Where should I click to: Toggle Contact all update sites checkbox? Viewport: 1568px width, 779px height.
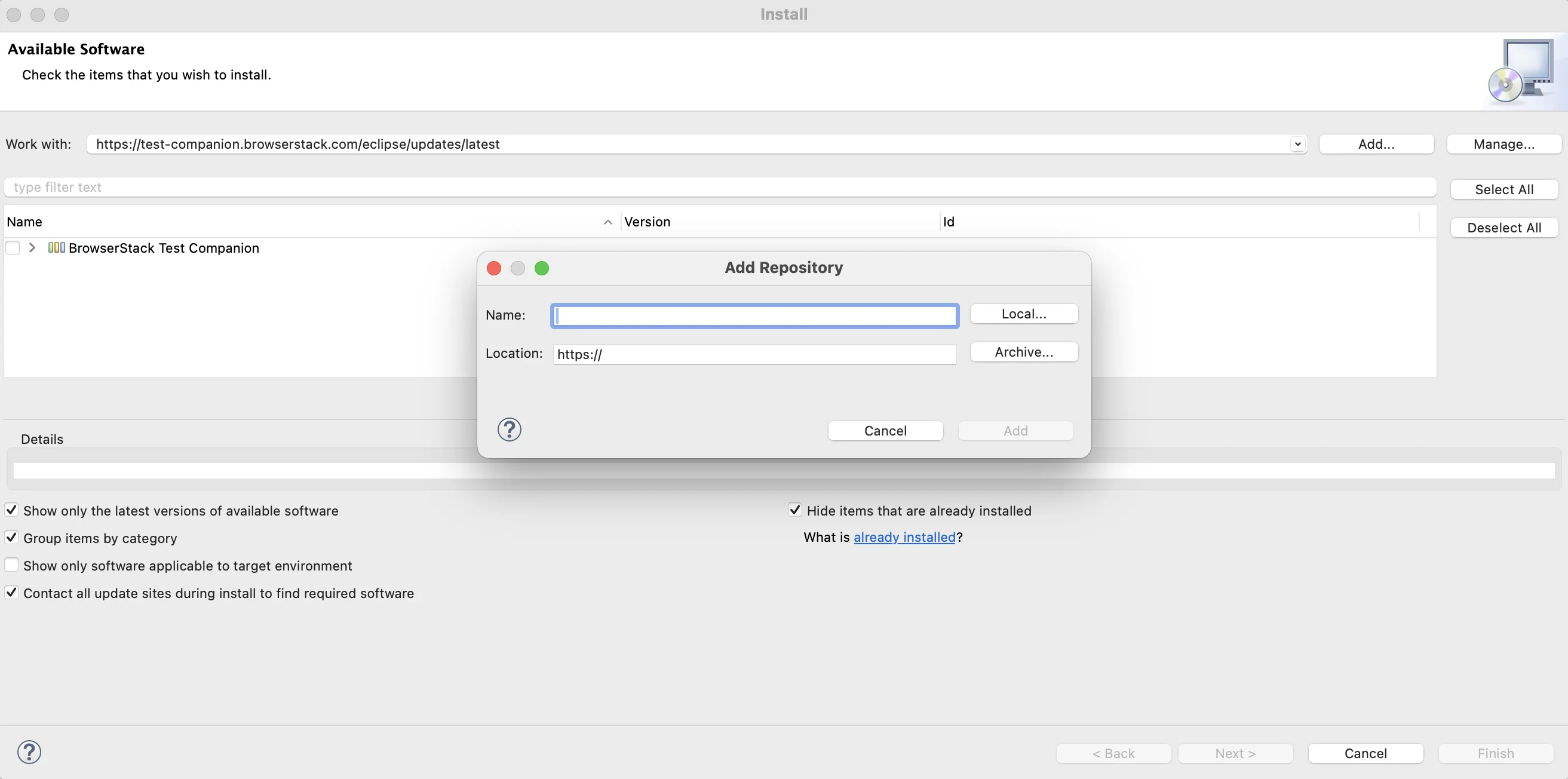pyautogui.click(x=11, y=592)
